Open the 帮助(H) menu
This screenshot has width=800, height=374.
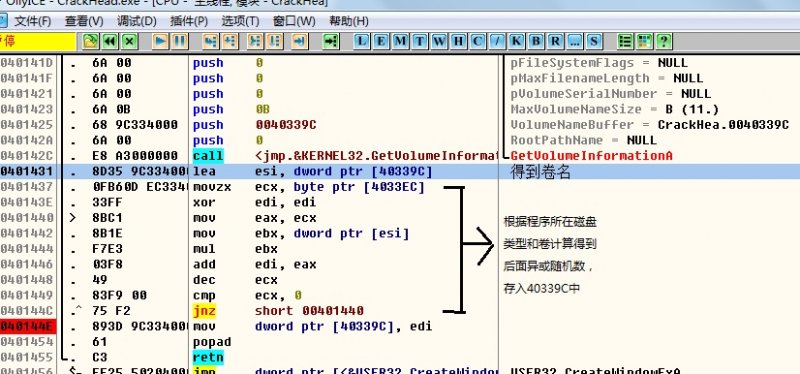coord(348,21)
